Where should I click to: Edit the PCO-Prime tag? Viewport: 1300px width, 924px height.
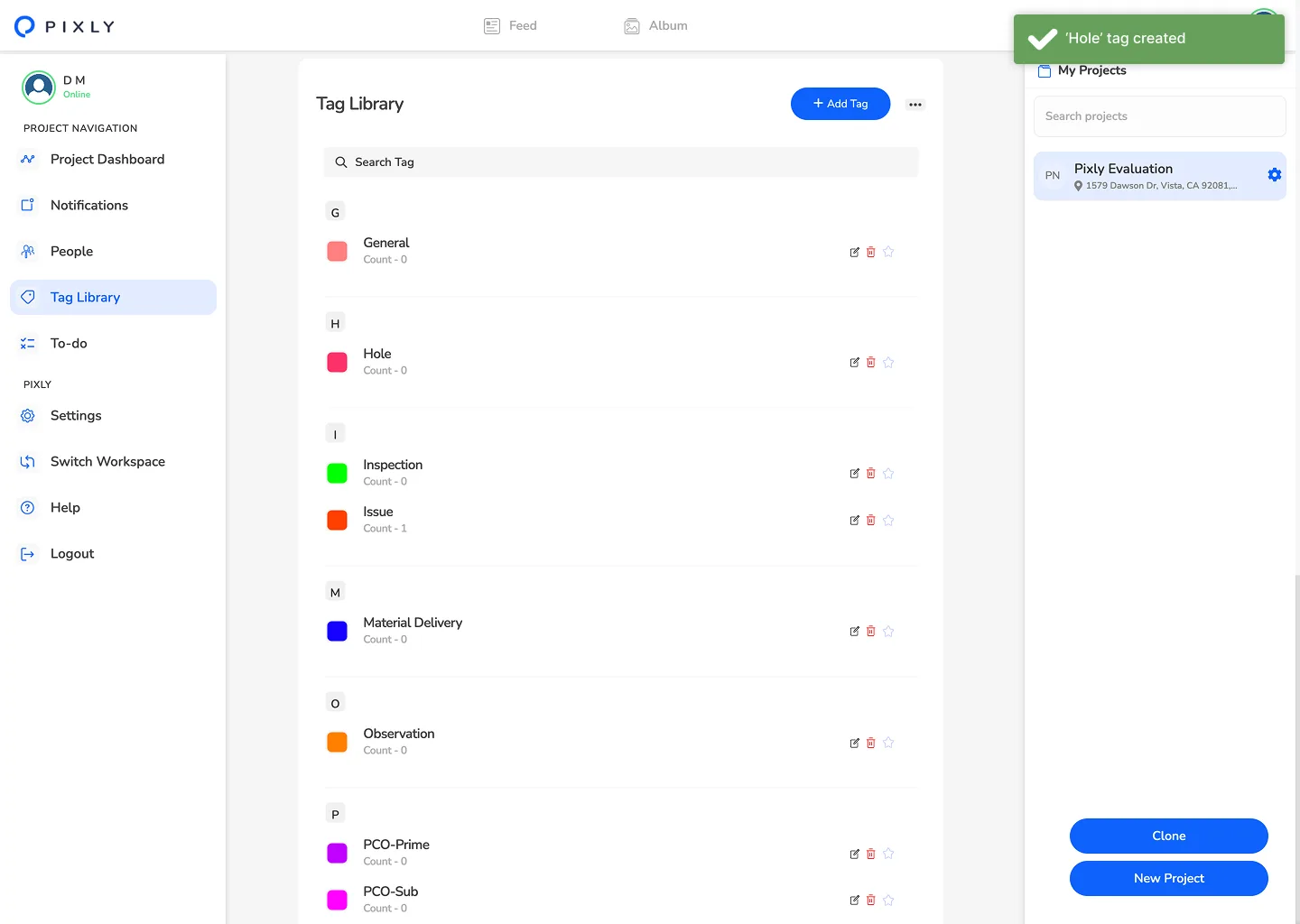[x=854, y=854]
